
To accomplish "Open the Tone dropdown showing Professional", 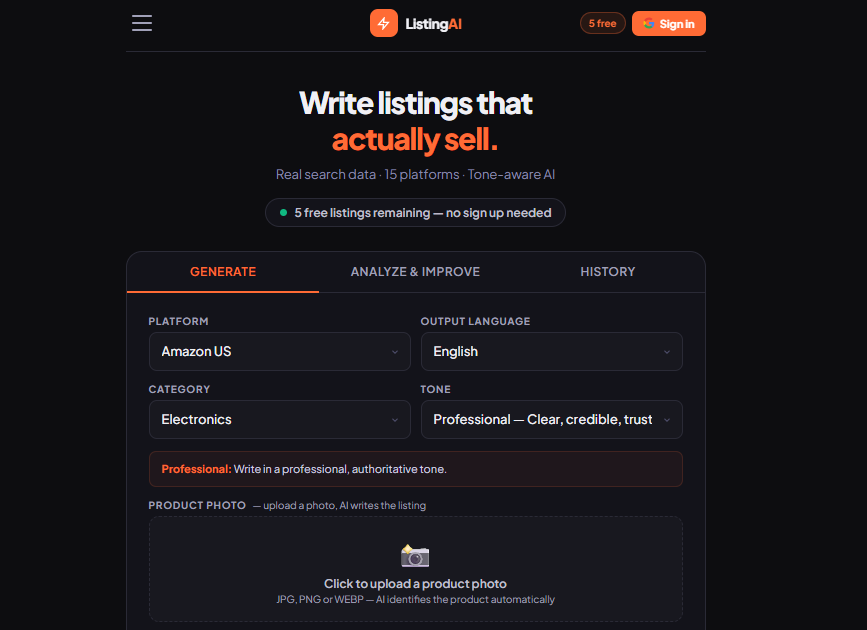I will 551,419.
